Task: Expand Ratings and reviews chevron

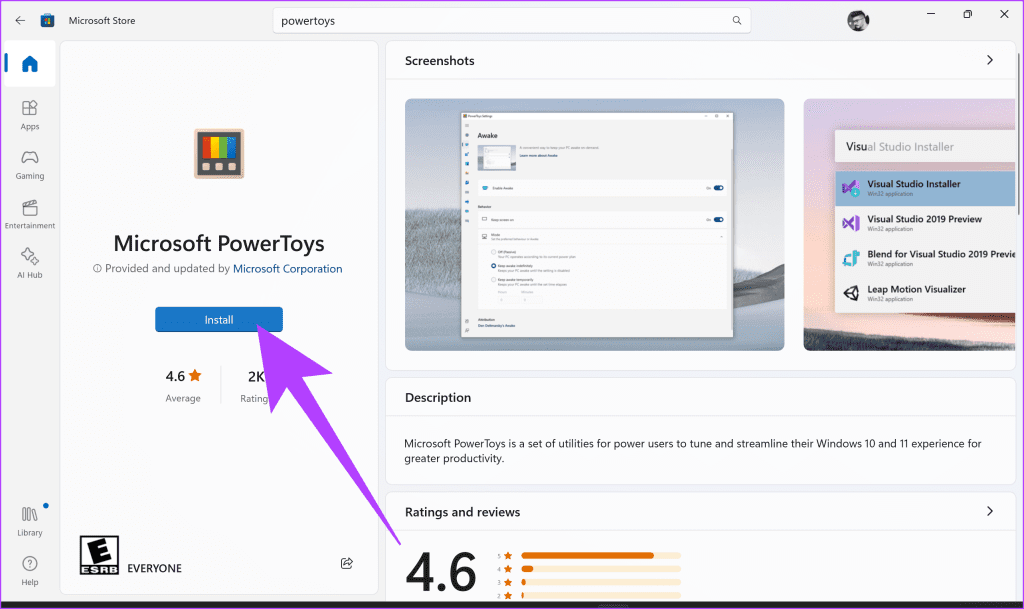Action: (989, 511)
